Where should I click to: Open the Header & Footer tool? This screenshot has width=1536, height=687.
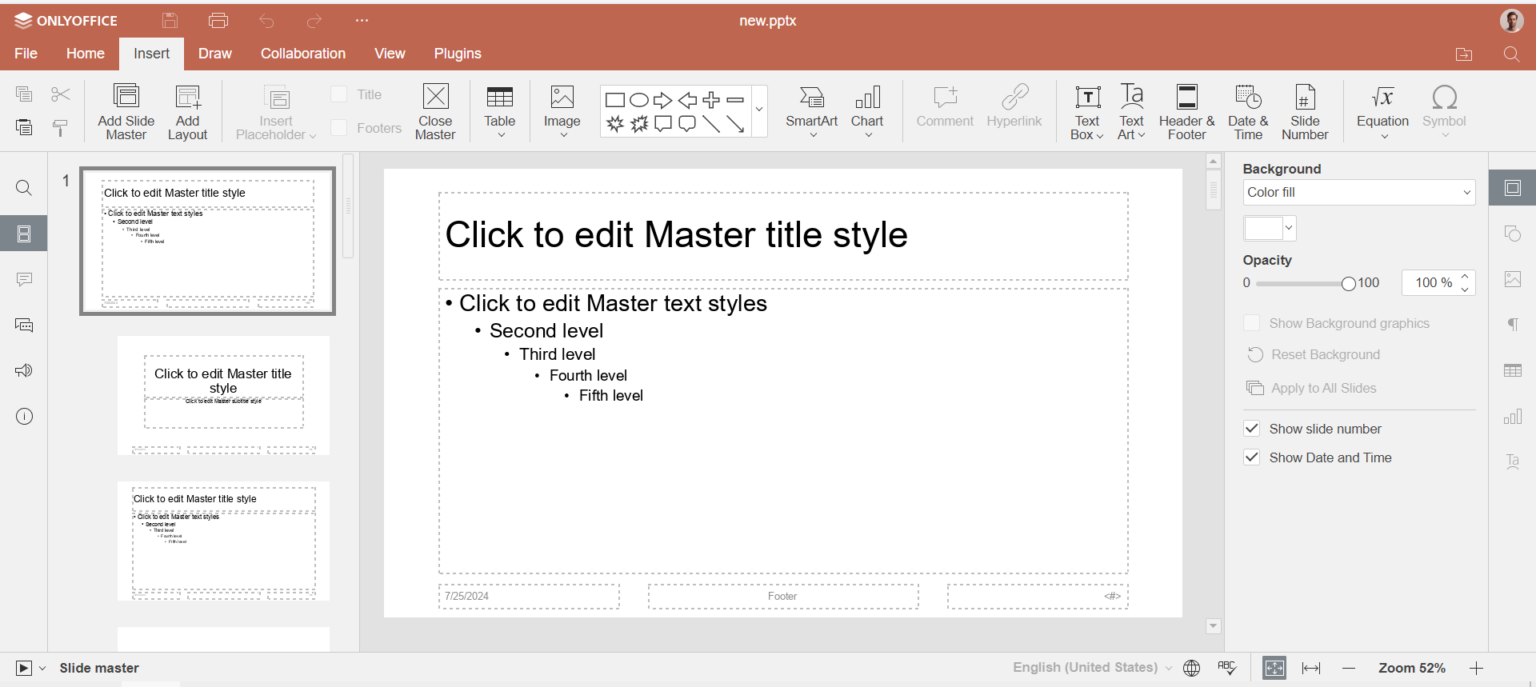(1187, 97)
